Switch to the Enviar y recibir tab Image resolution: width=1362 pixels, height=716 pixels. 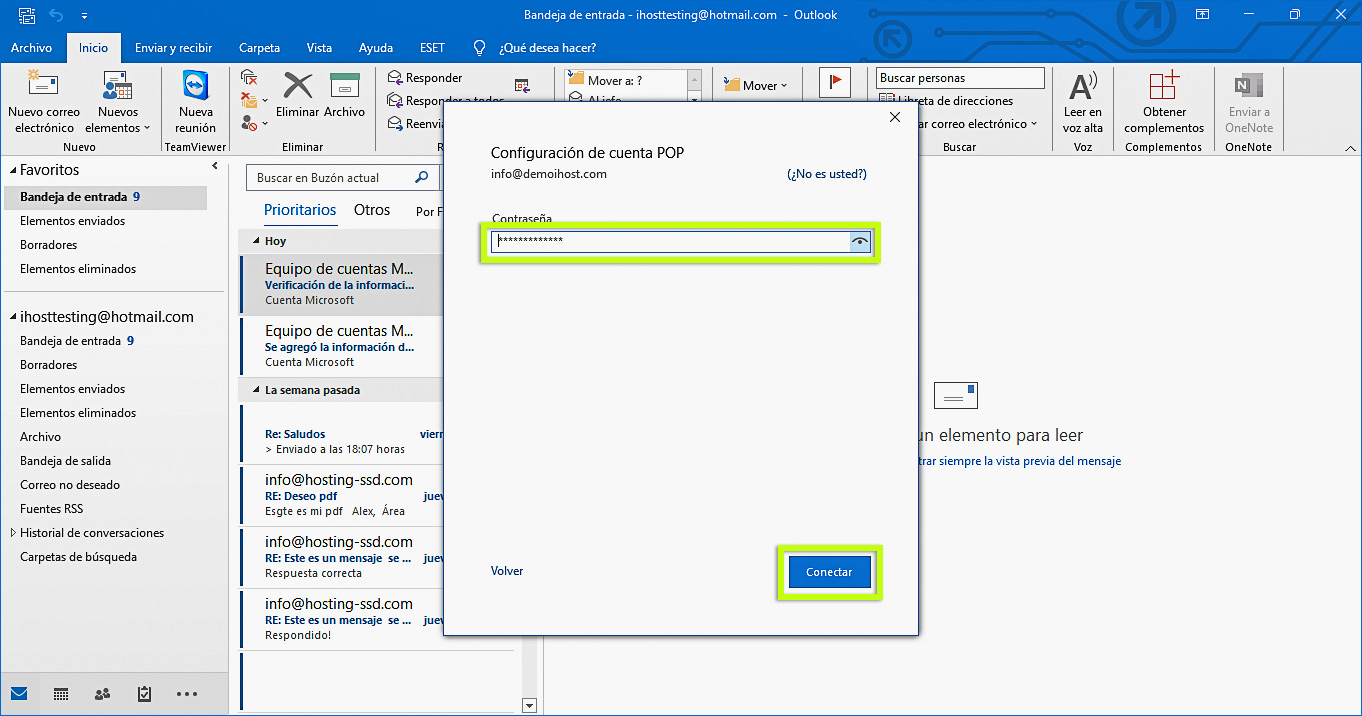pyautogui.click(x=174, y=48)
